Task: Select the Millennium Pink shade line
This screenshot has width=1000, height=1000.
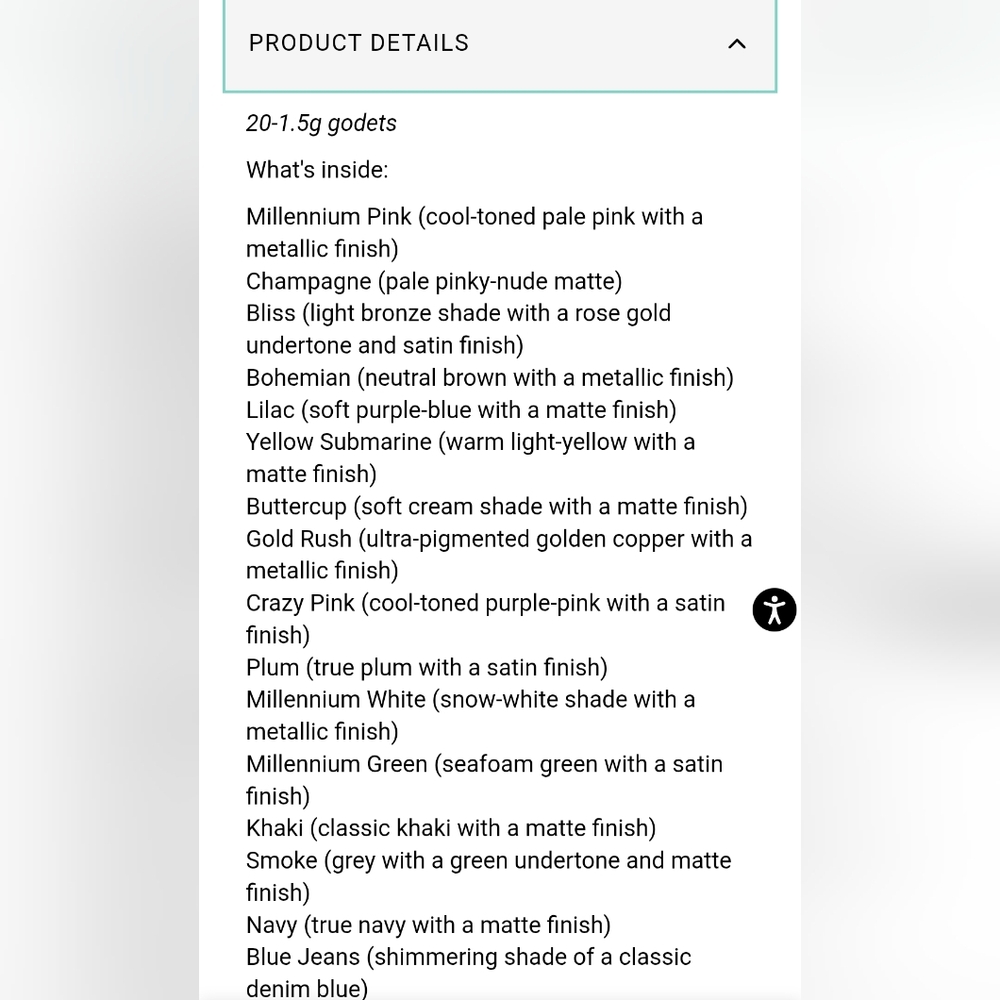Action: (x=474, y=233)
